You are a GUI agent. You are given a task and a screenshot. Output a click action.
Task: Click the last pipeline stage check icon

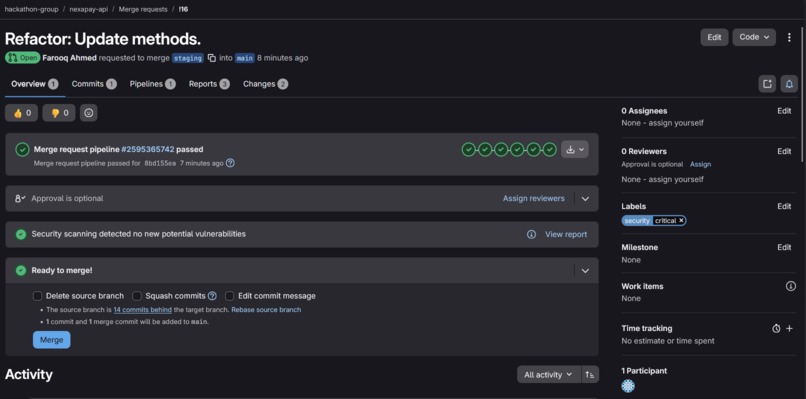point(550,150)
